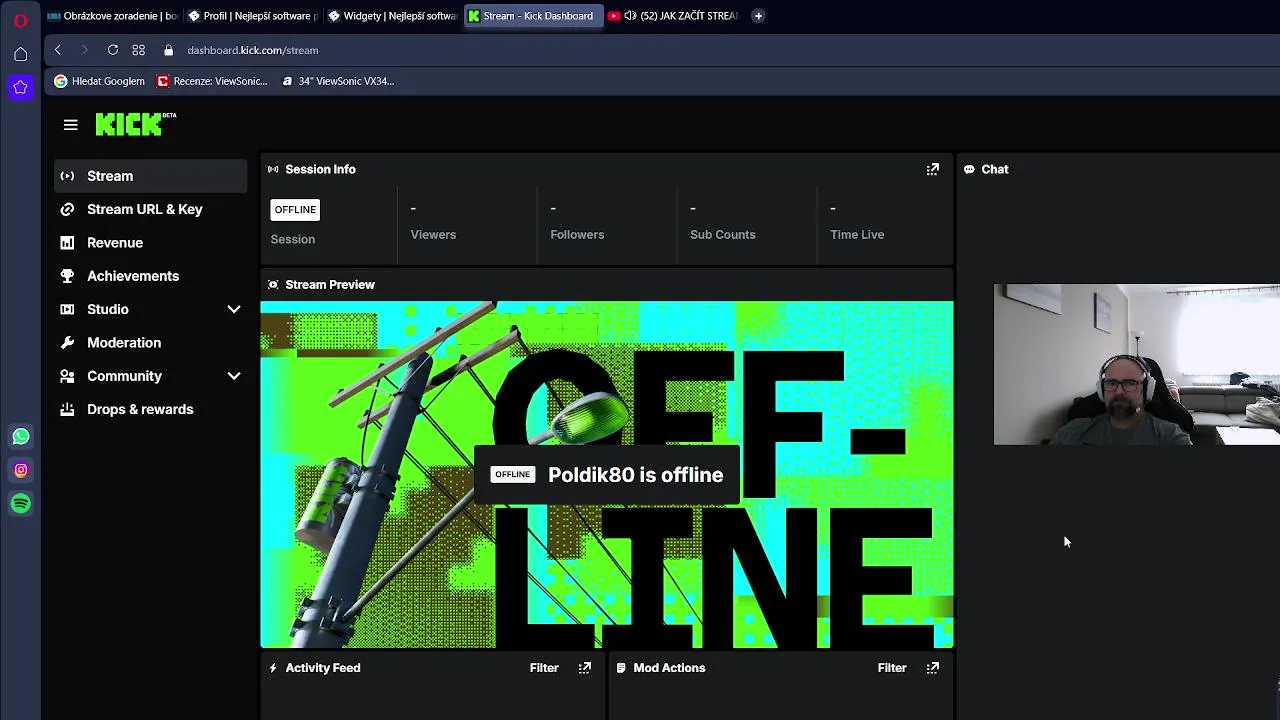The height and width of the screenshot is (720, 1280).
Task: Click the OFFLINE session badge
Action: [295, 209]
